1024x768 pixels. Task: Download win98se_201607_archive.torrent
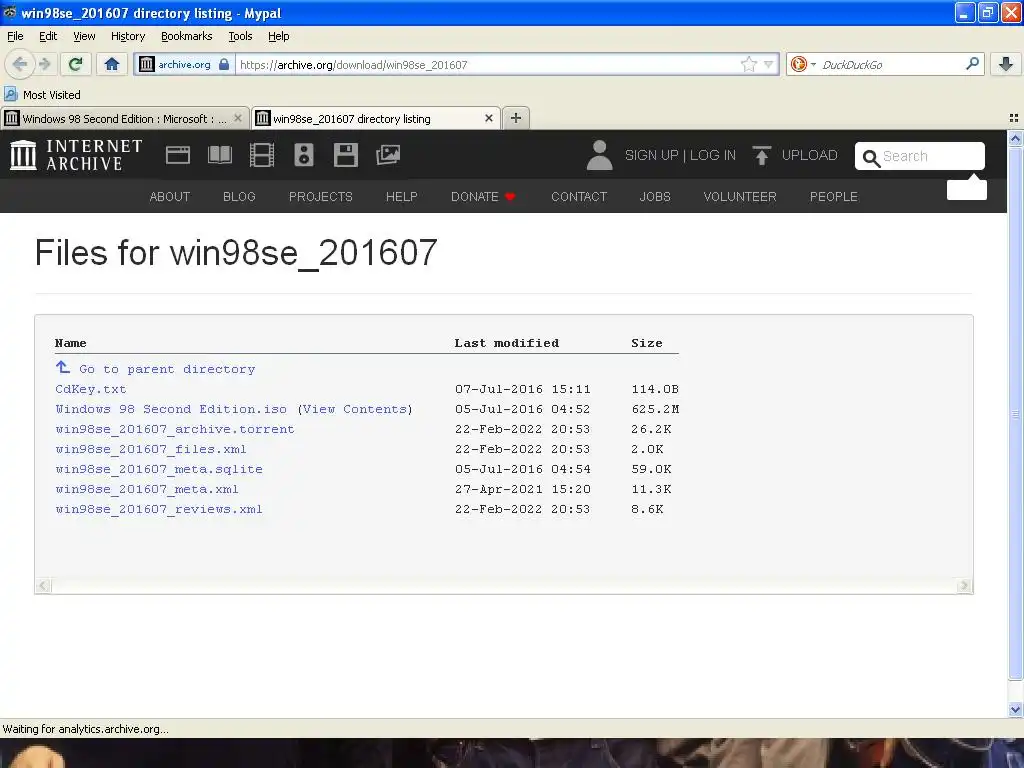pos(175,429)
